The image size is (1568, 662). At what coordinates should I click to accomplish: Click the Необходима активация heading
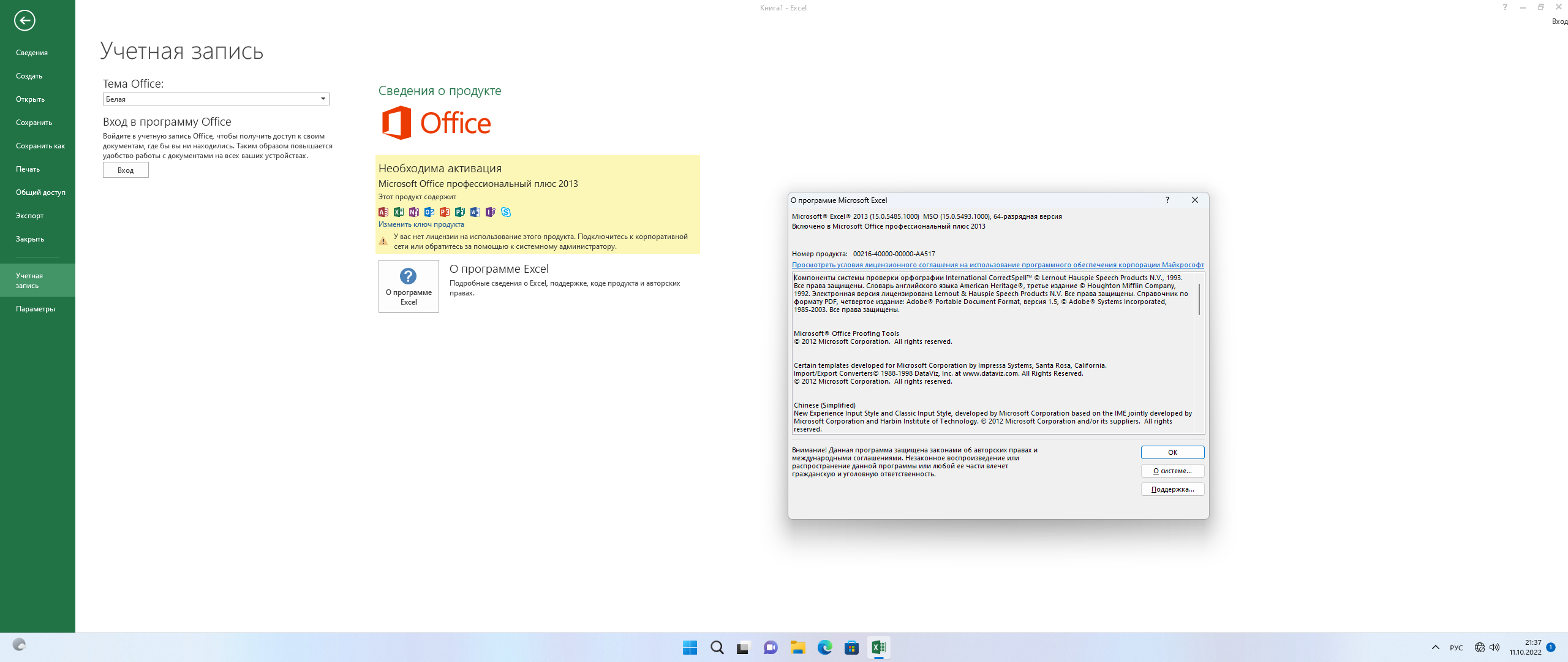click(440, 169)
